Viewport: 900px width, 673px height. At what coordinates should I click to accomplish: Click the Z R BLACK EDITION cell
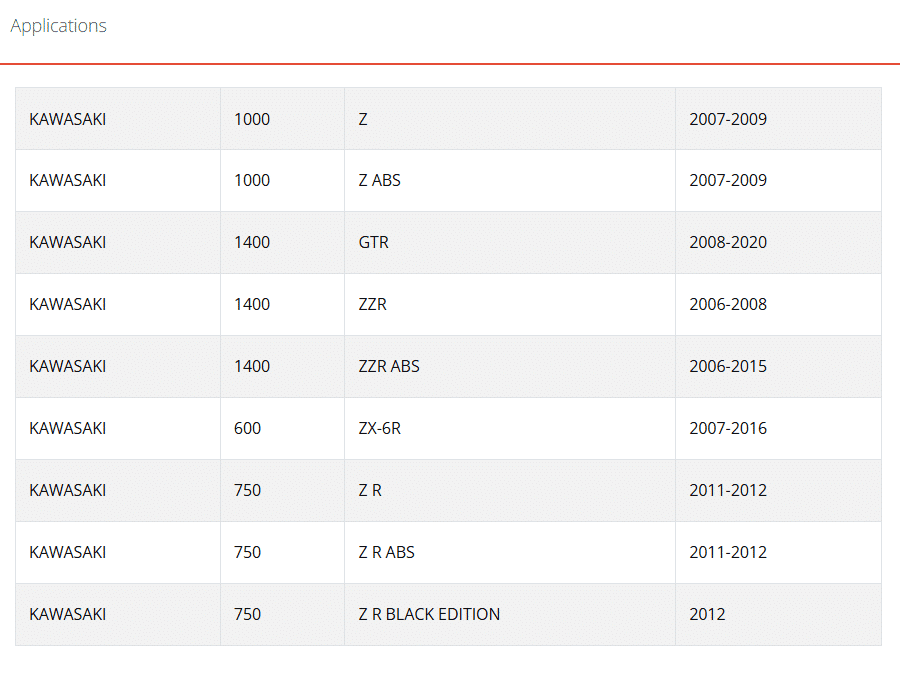[429, 614]
